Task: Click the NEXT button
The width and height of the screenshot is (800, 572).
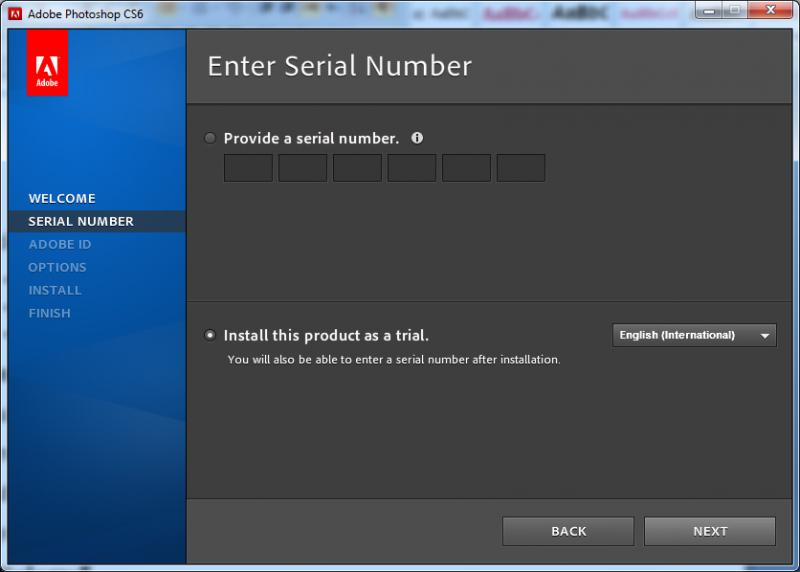Action: (710, 531)
